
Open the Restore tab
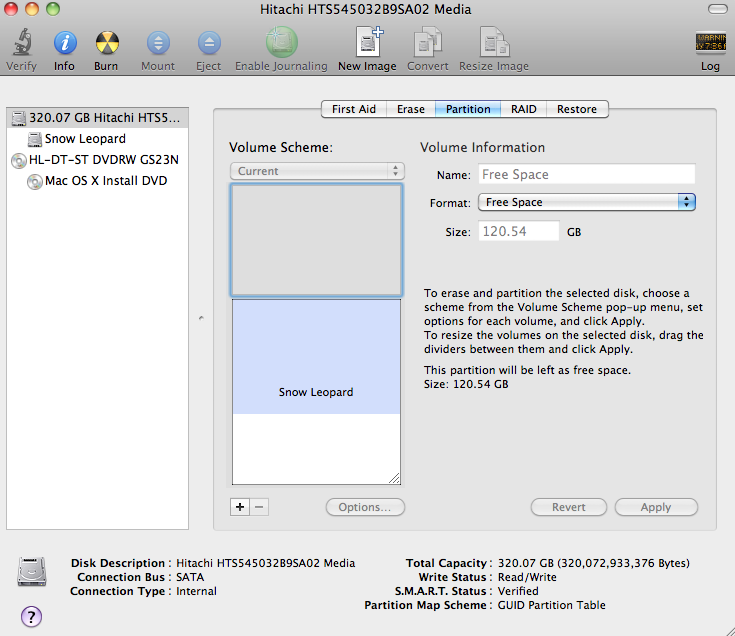577,109
